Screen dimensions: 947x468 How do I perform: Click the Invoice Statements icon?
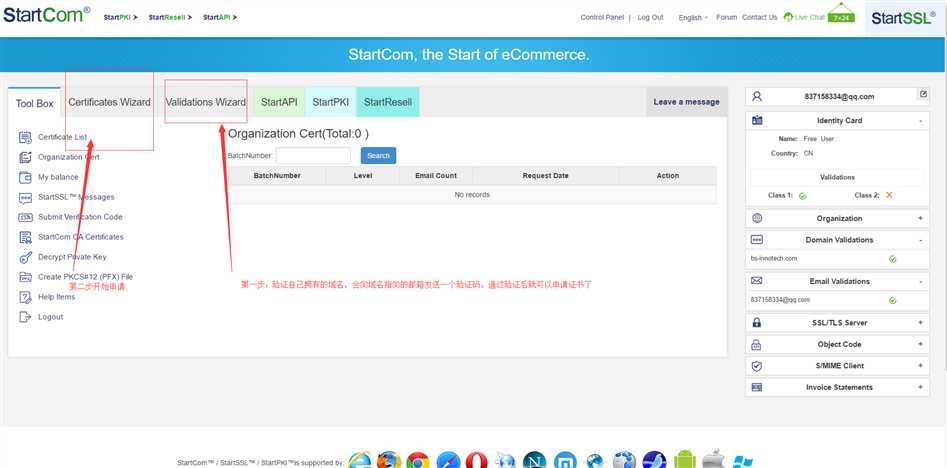pos(757,387)
